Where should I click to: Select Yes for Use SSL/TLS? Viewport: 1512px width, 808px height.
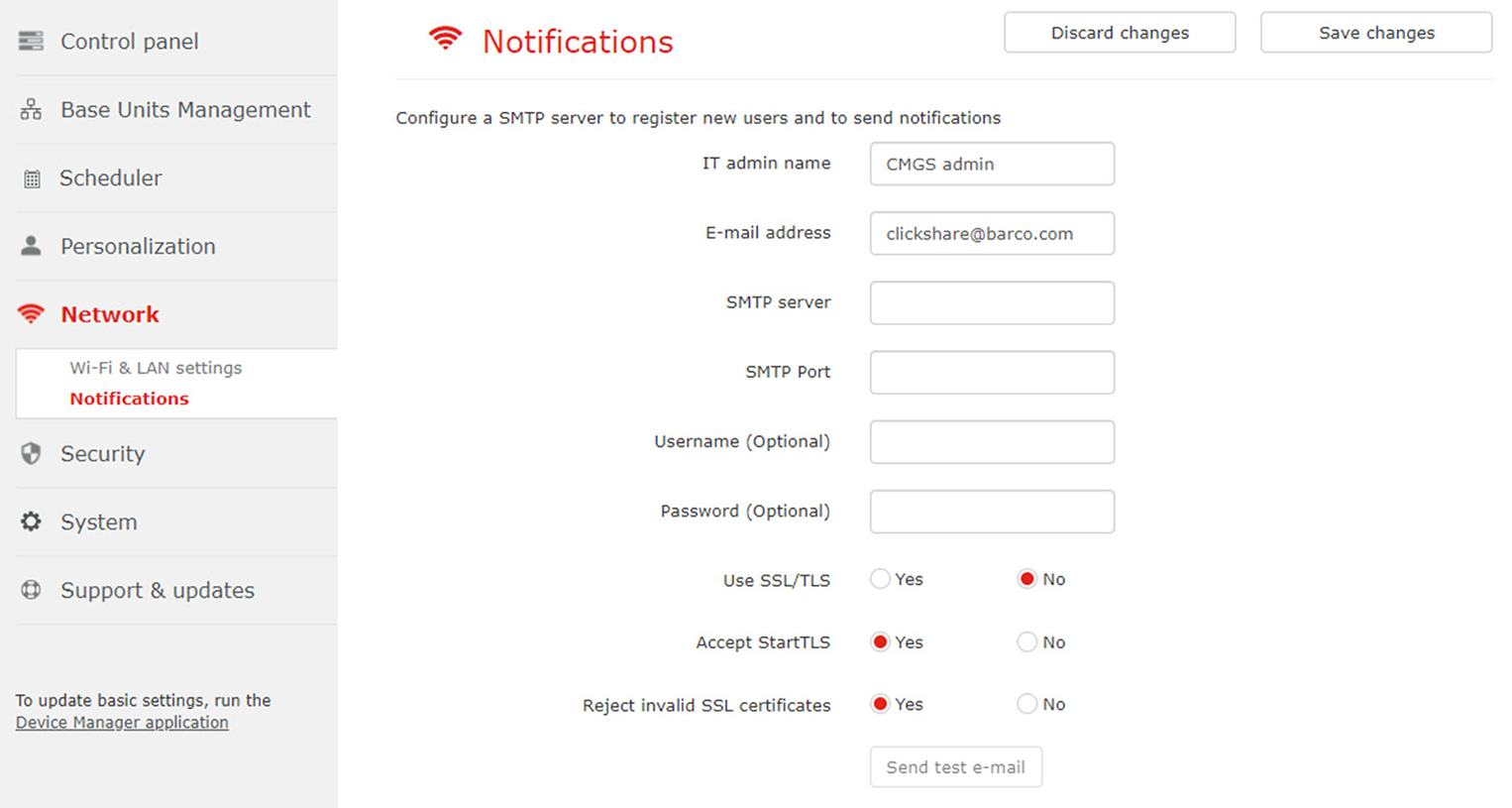[880, 579]
